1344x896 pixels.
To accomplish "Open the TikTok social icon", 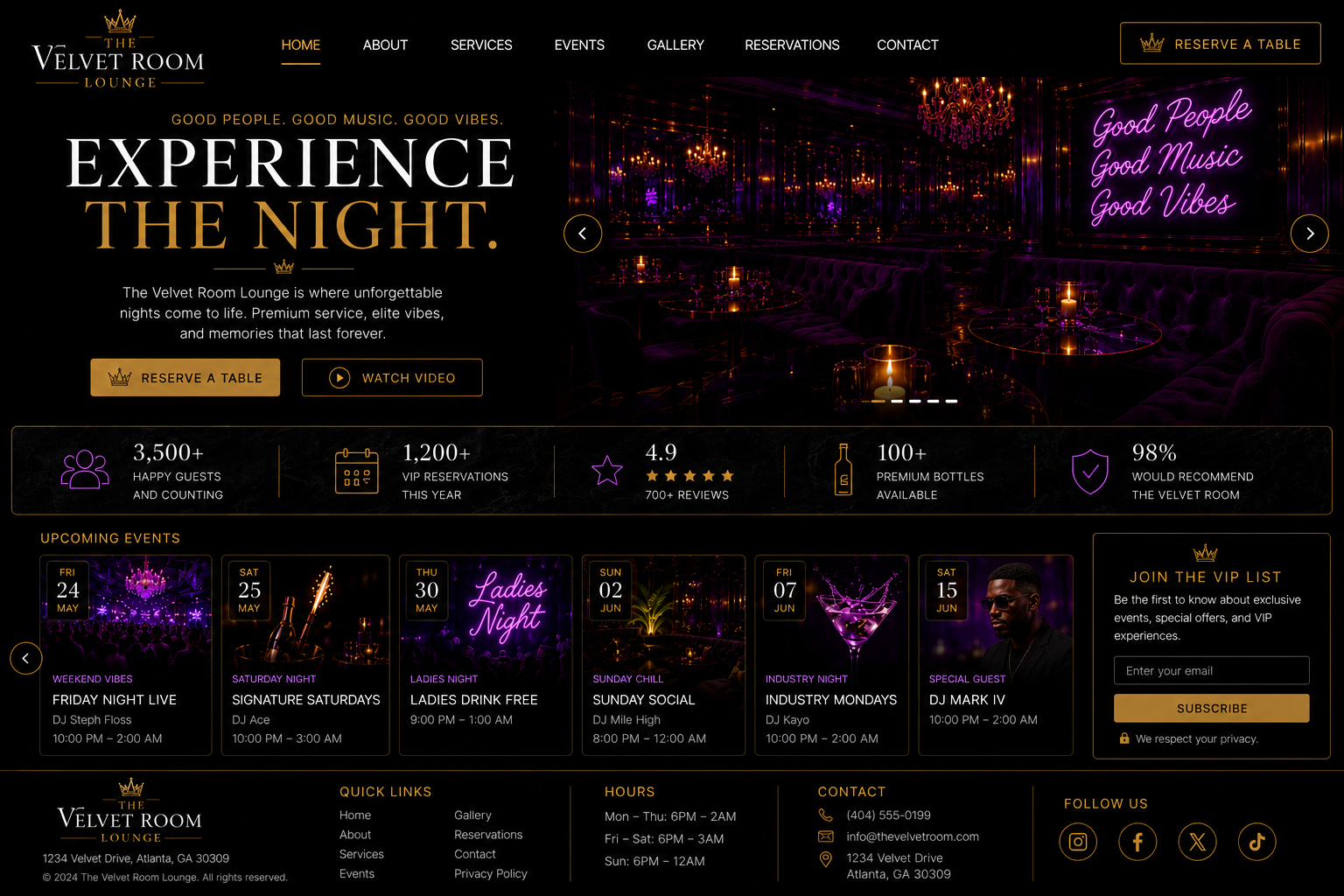I will pos(1256,842).
